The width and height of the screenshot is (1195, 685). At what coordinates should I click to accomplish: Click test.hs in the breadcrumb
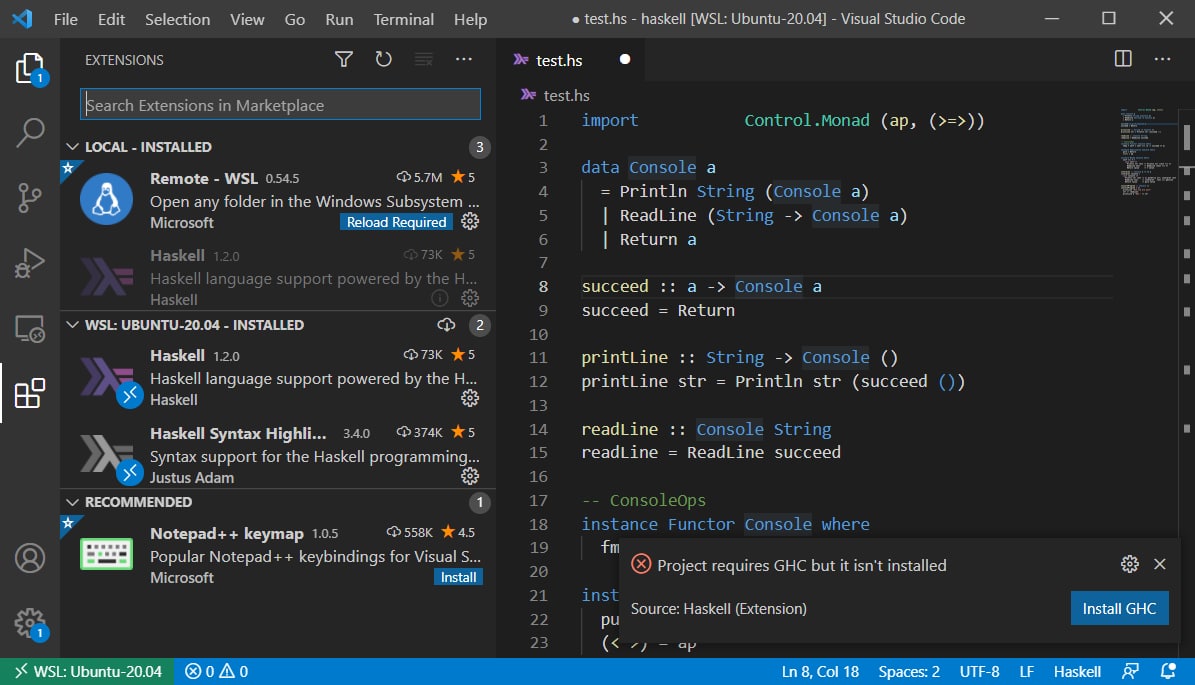pos(566,95)
